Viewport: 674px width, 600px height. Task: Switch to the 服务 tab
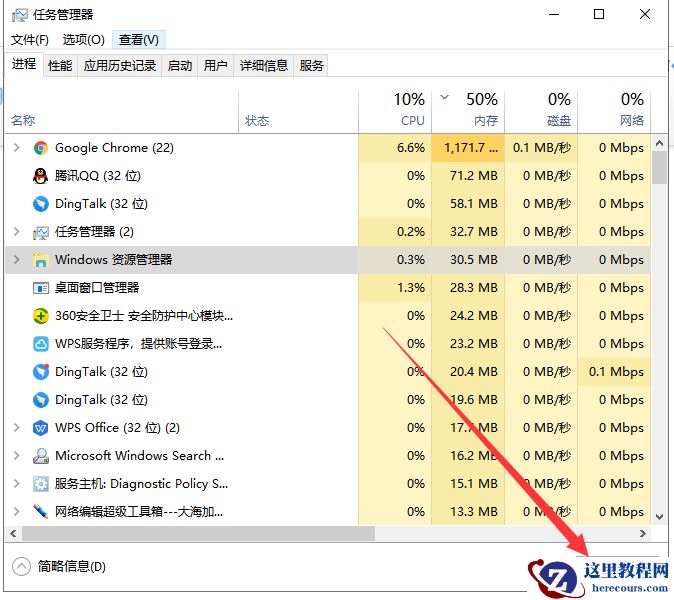(x=311, y=66)
